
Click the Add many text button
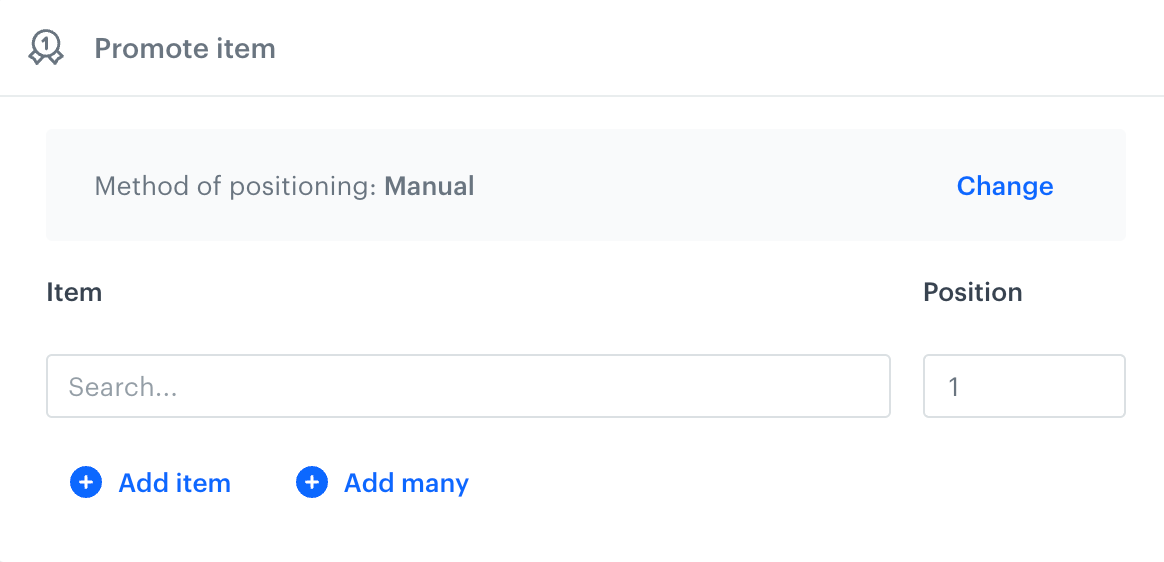click(x=406, y=483)
